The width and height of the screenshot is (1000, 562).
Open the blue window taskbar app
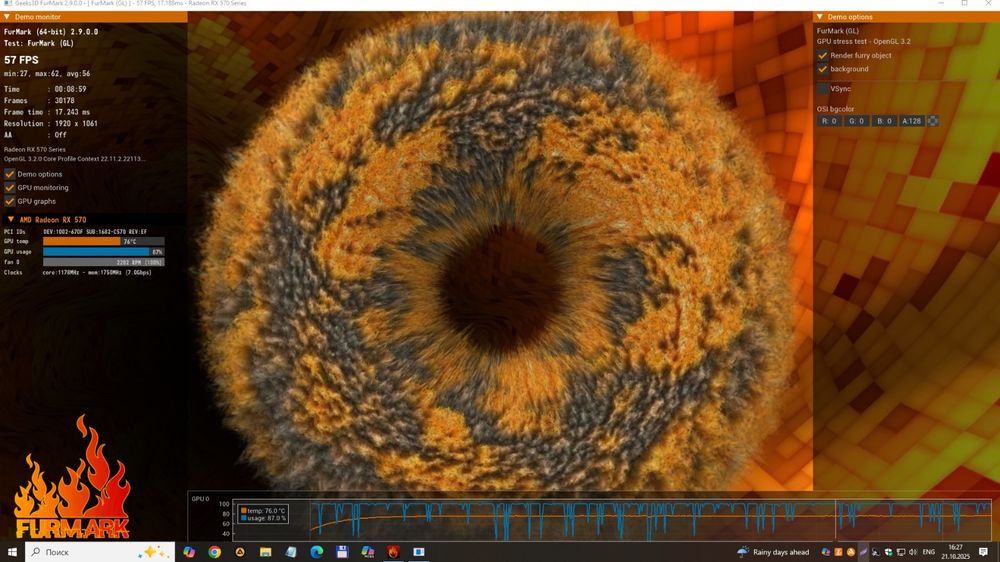(x=418, y=552)
